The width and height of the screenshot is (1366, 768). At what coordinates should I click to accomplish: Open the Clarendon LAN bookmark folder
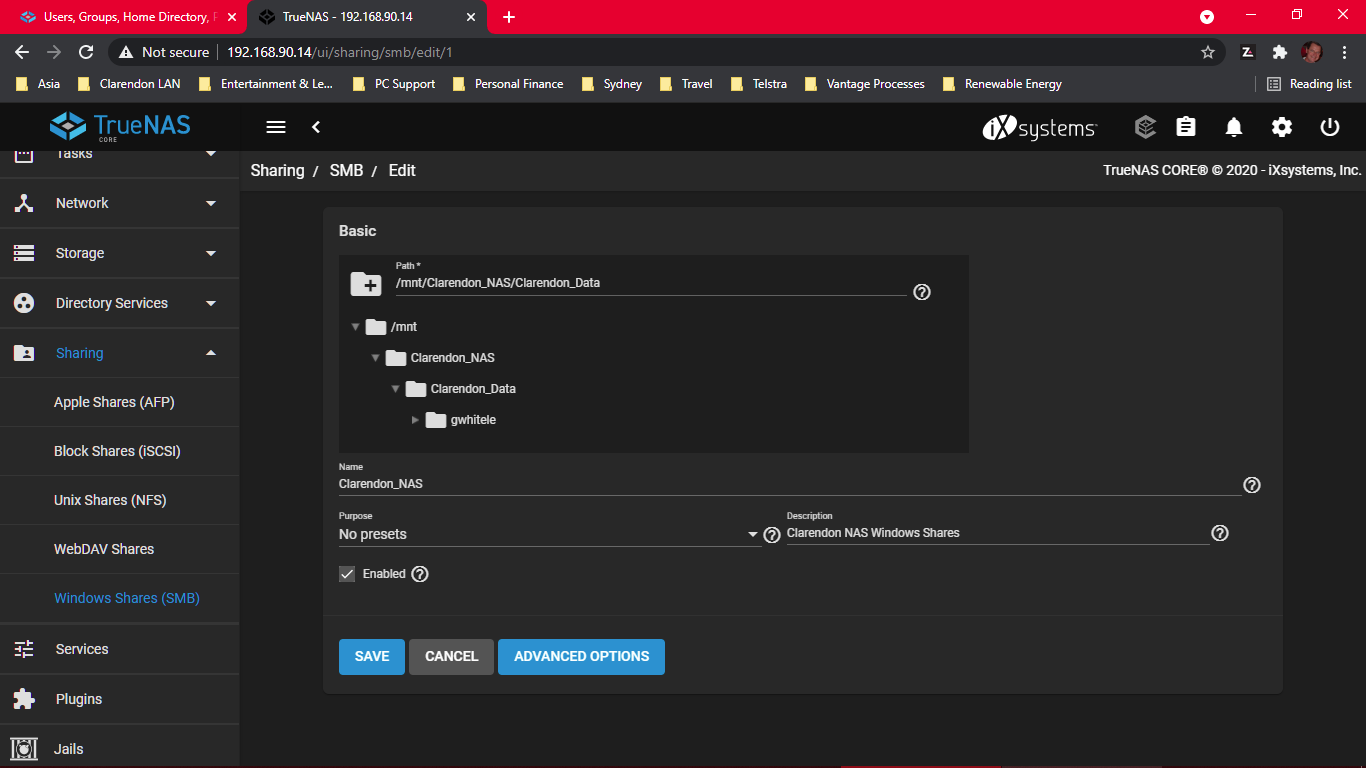128,84
